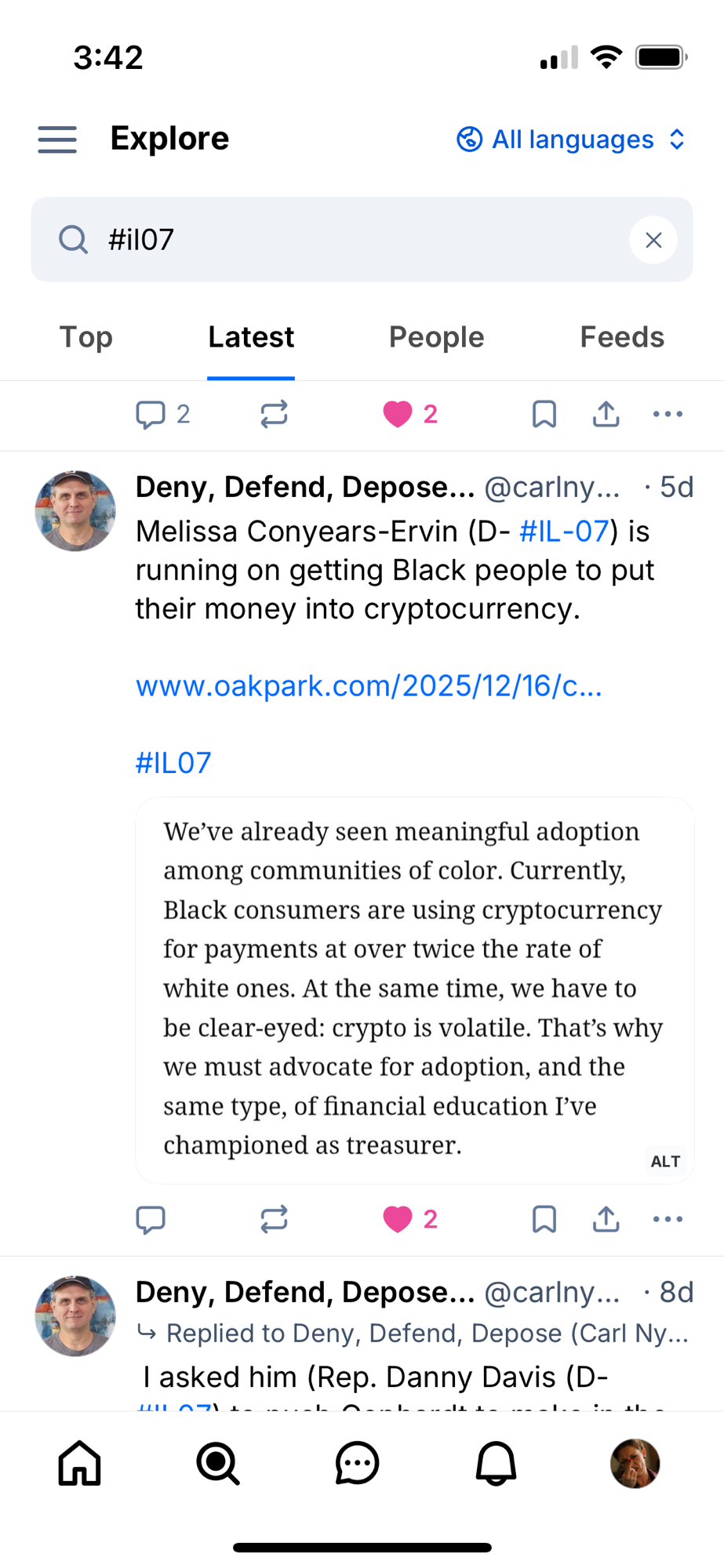Open the Chat messages tab
The height and width of the screenshot is (1568, 724).
358,1463
